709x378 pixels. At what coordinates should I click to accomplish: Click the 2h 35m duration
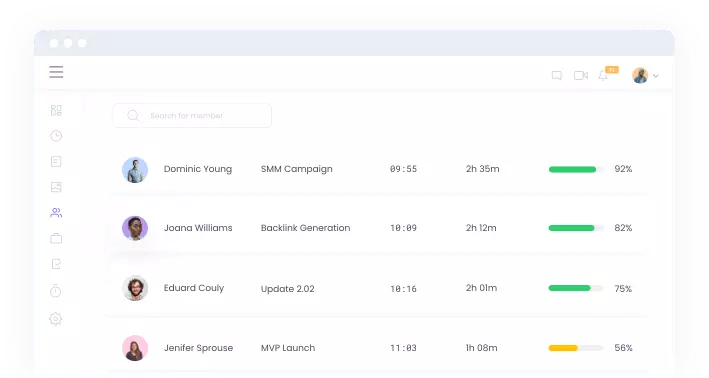[x=482, y=169]
